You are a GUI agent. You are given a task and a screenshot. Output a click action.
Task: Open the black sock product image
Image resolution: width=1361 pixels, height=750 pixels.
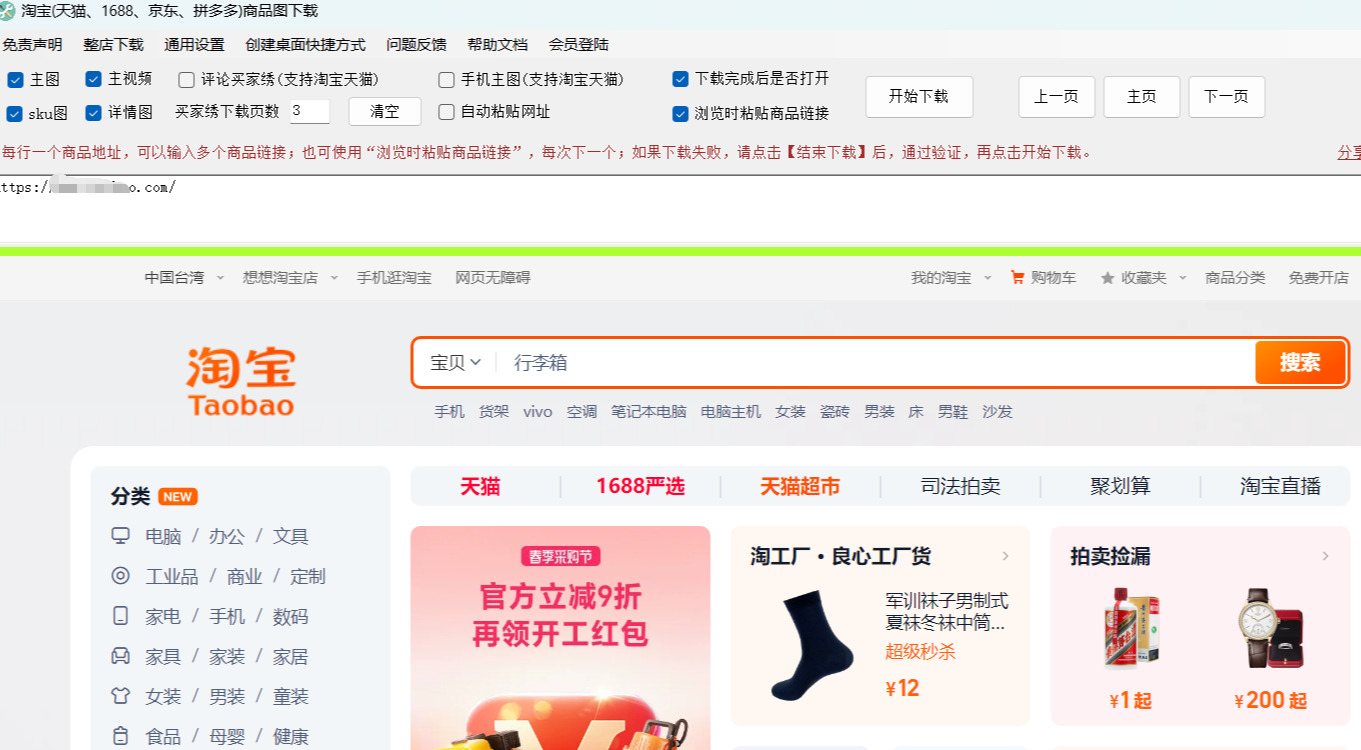tap(812, 644)
